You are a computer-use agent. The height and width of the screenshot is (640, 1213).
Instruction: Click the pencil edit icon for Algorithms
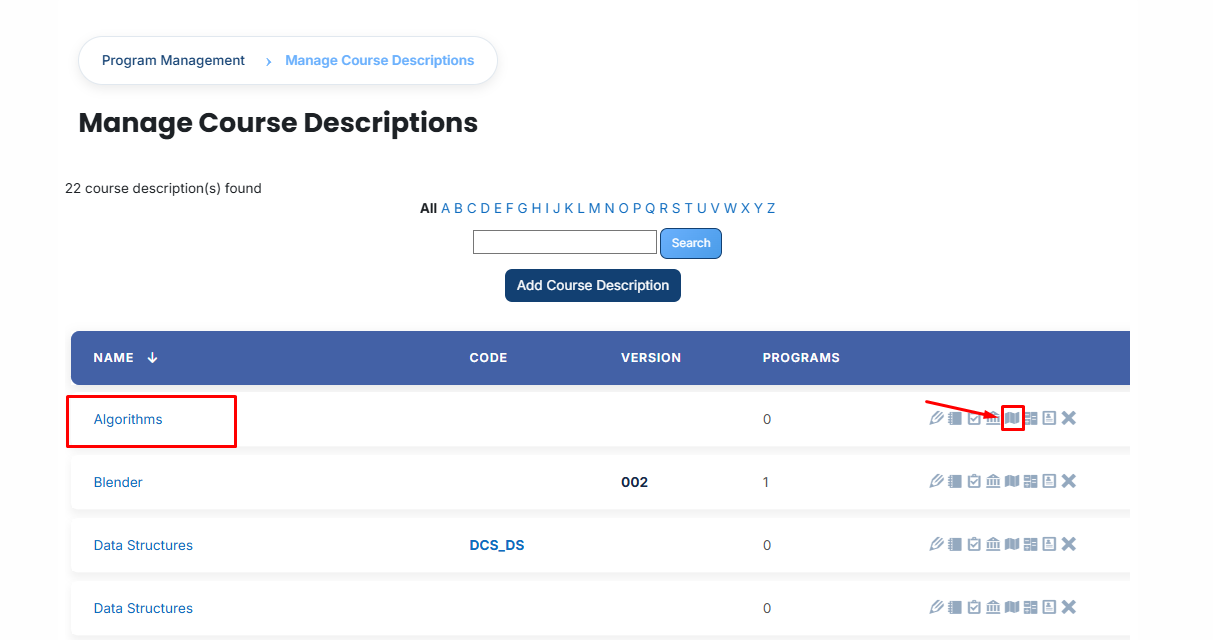coord(936,418)
